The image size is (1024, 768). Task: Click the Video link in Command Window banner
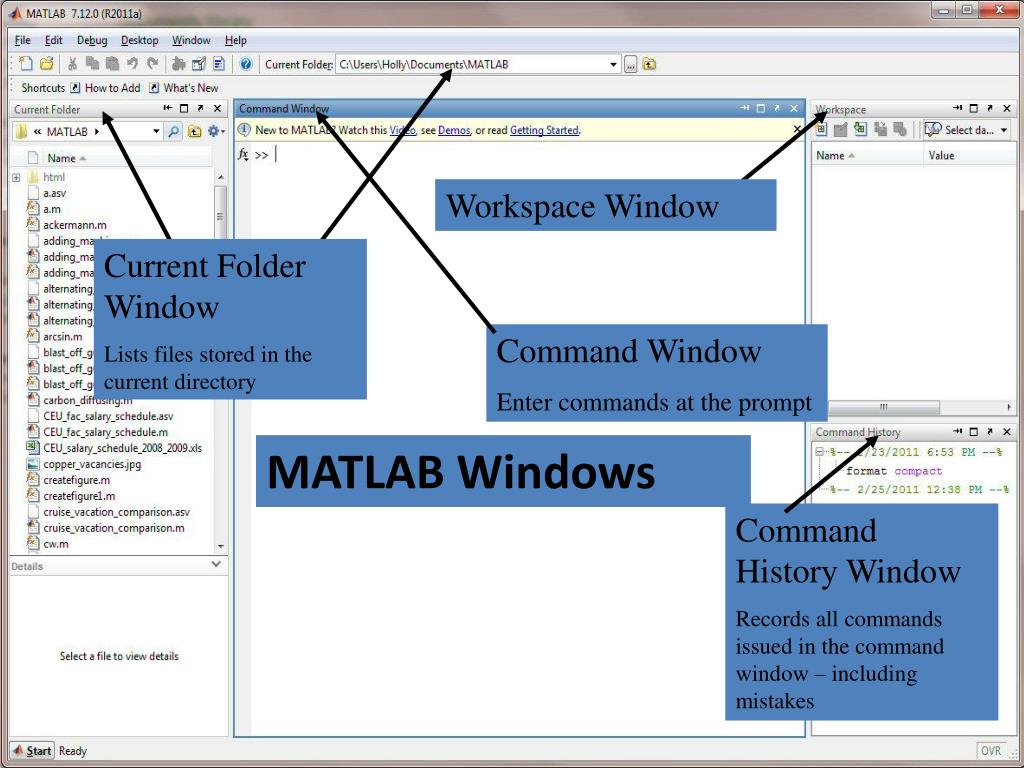click(402, 130)
